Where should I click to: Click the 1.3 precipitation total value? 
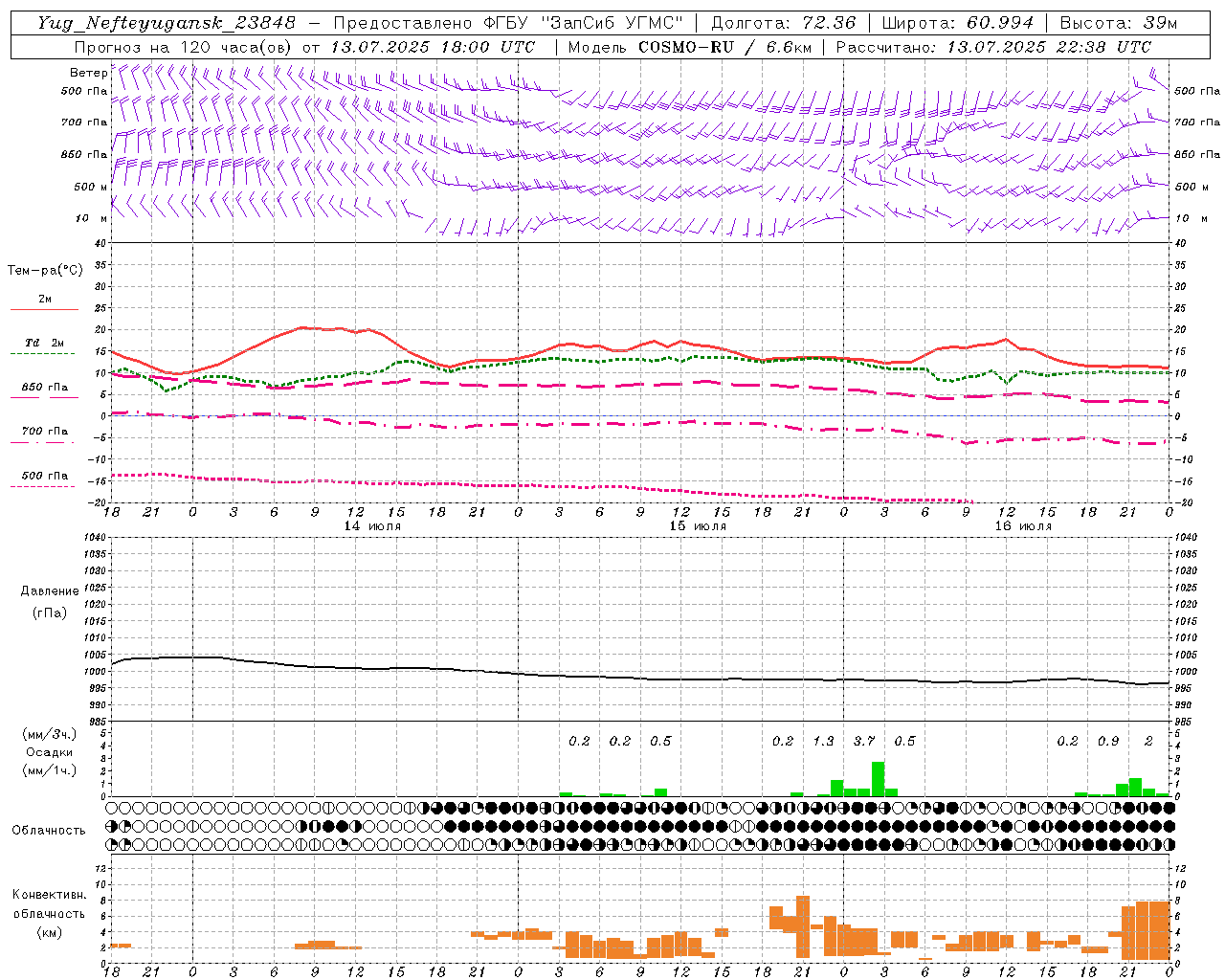click(x=823, y=741)
